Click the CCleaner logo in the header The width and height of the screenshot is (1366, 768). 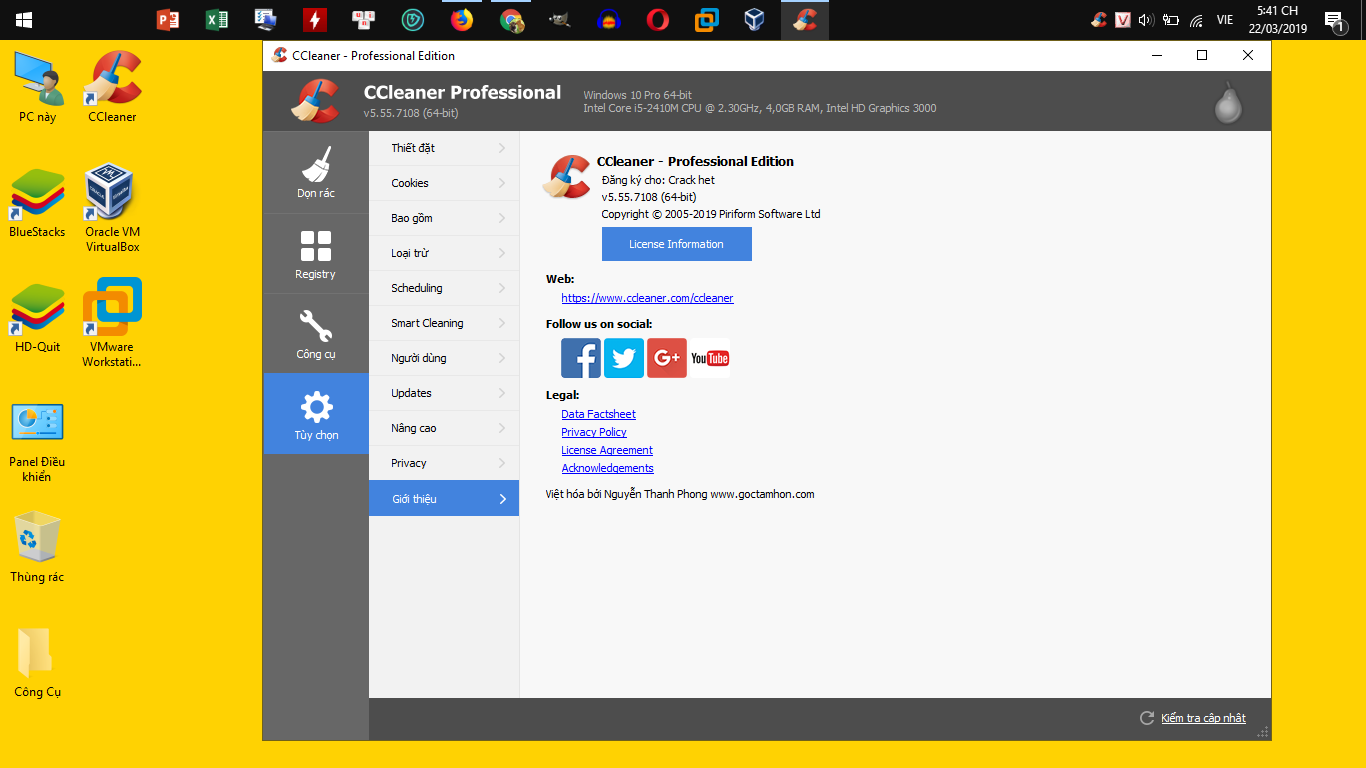point(316,101)
